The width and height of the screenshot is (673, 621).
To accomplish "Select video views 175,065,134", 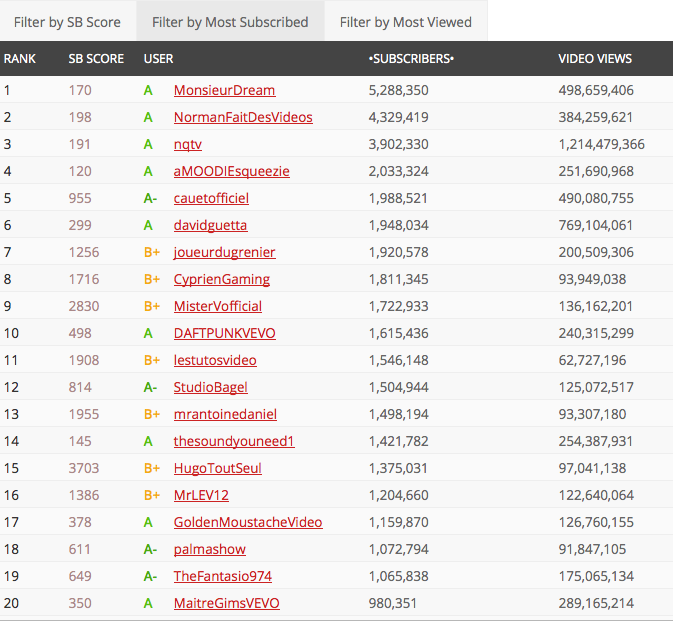I will click(596, 577).
